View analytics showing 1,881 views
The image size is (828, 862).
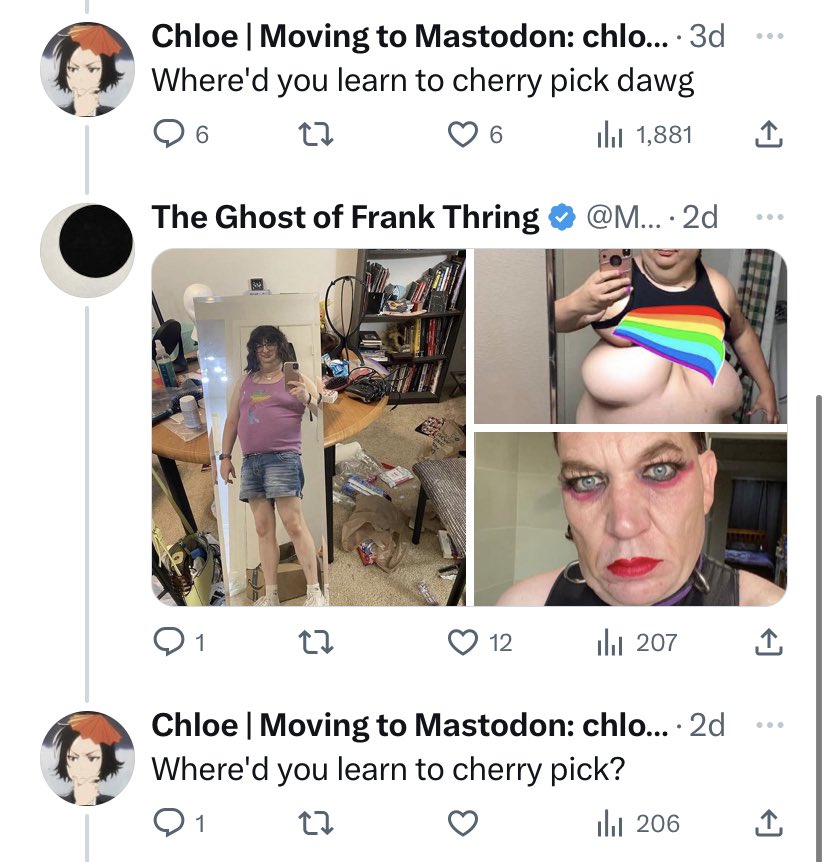point(644,135)
